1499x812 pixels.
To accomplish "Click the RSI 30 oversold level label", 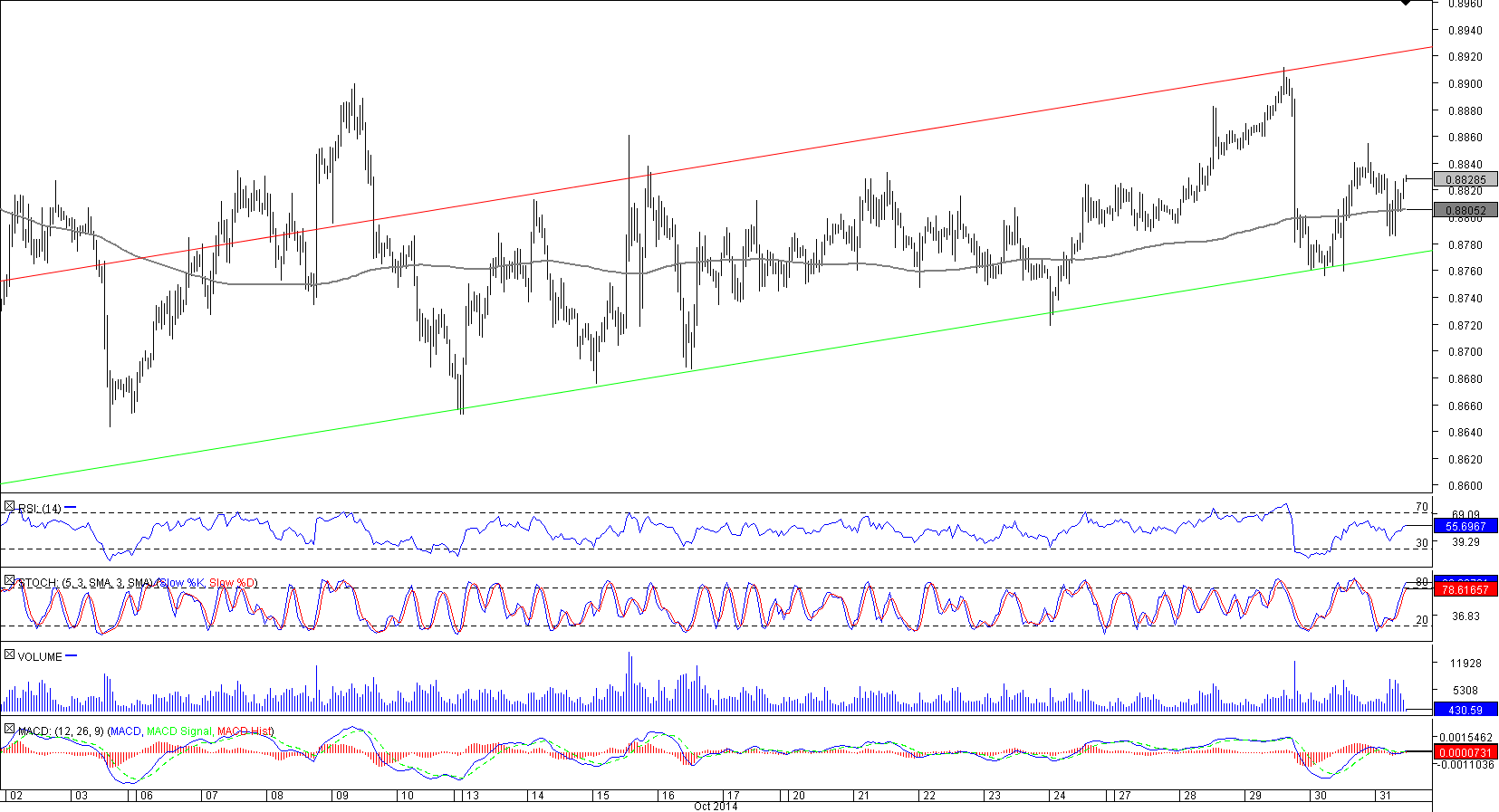I will pos(1421,543).
